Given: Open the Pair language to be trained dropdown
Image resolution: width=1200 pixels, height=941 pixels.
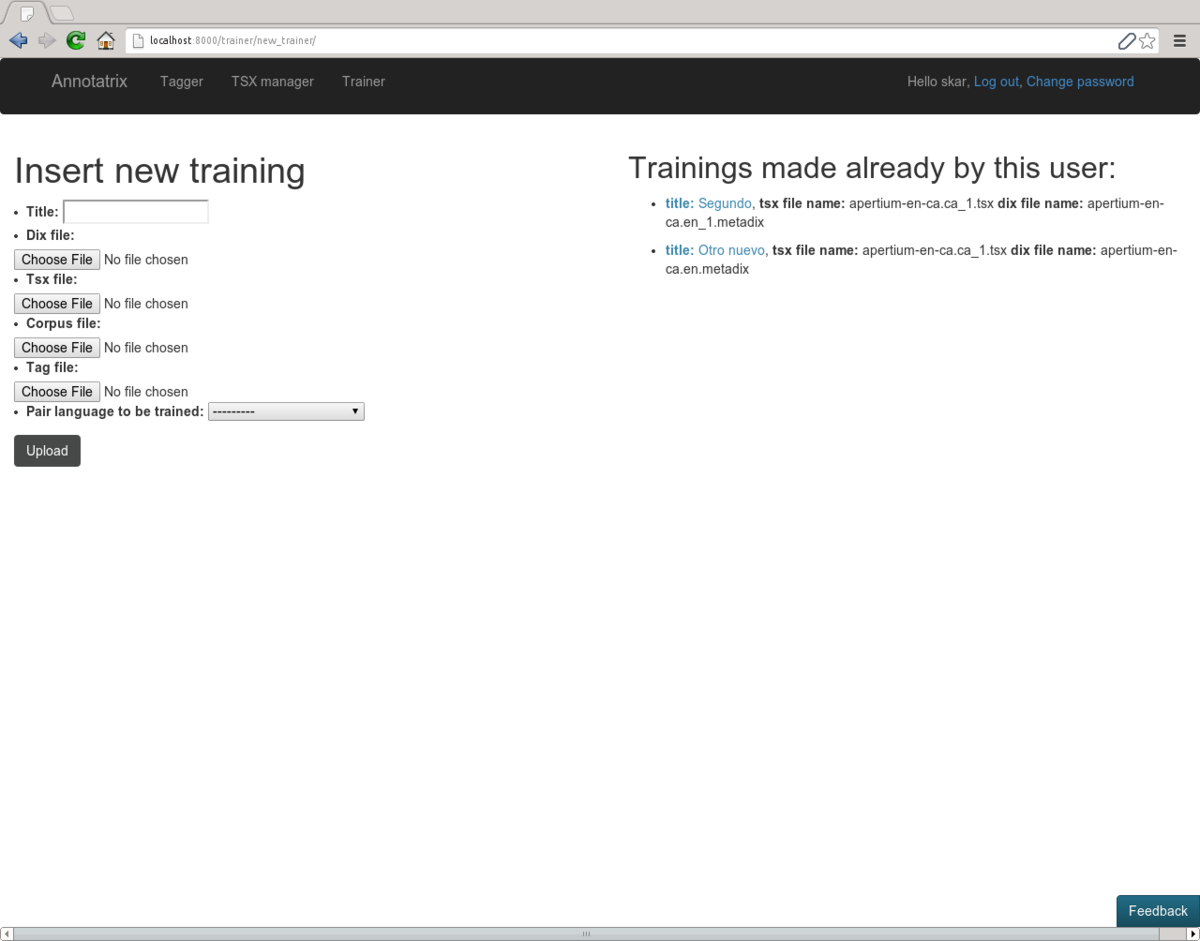Looking at the screenshot, I should [x=286, y=412].
